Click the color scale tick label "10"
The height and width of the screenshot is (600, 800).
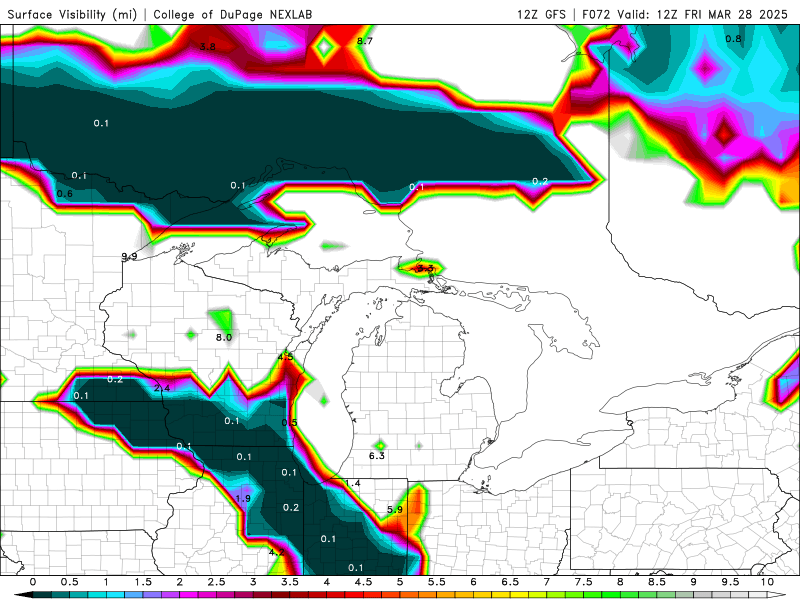767,582
